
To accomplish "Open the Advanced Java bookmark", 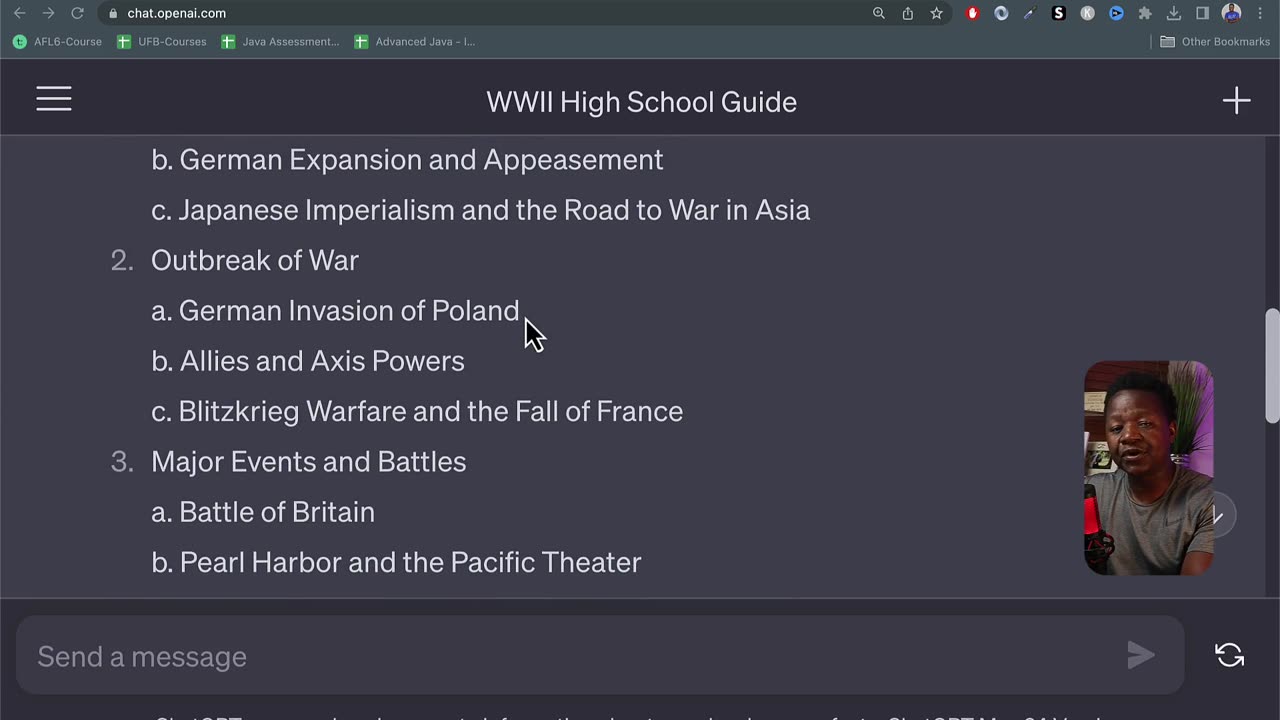I will click(415, 42).
